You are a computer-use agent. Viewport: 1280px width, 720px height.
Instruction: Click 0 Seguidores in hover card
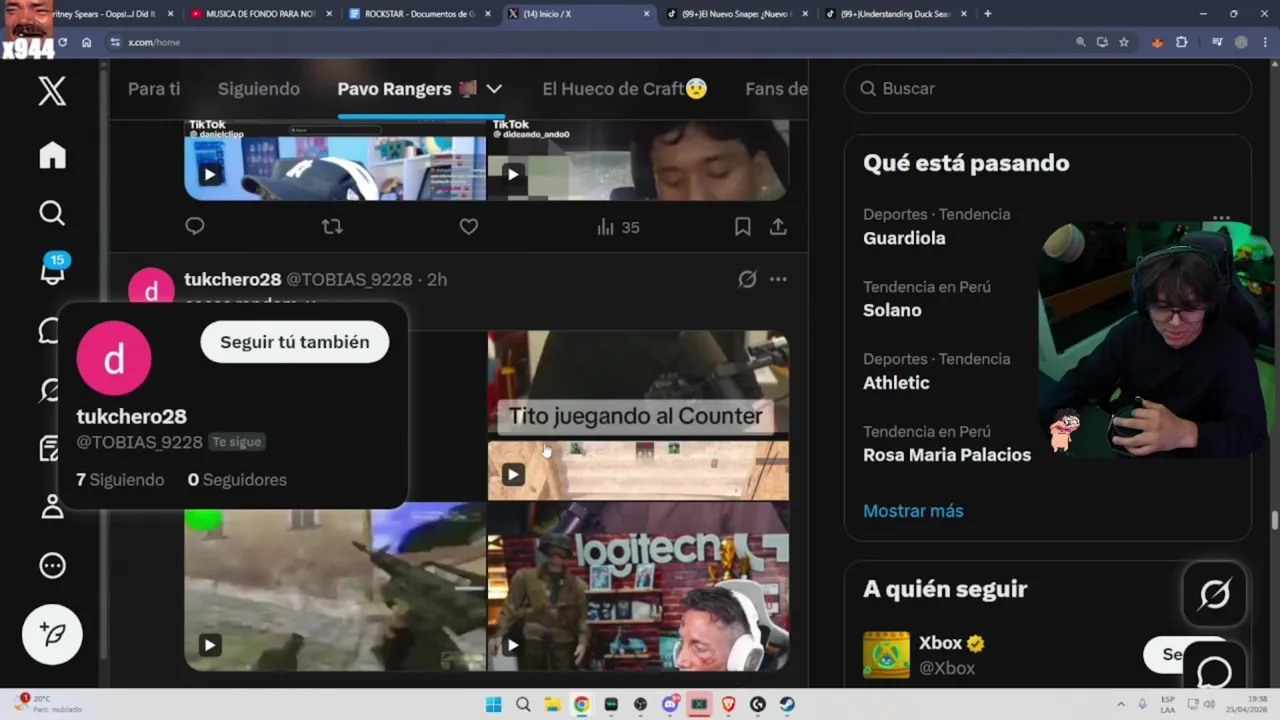coord(237,480)
